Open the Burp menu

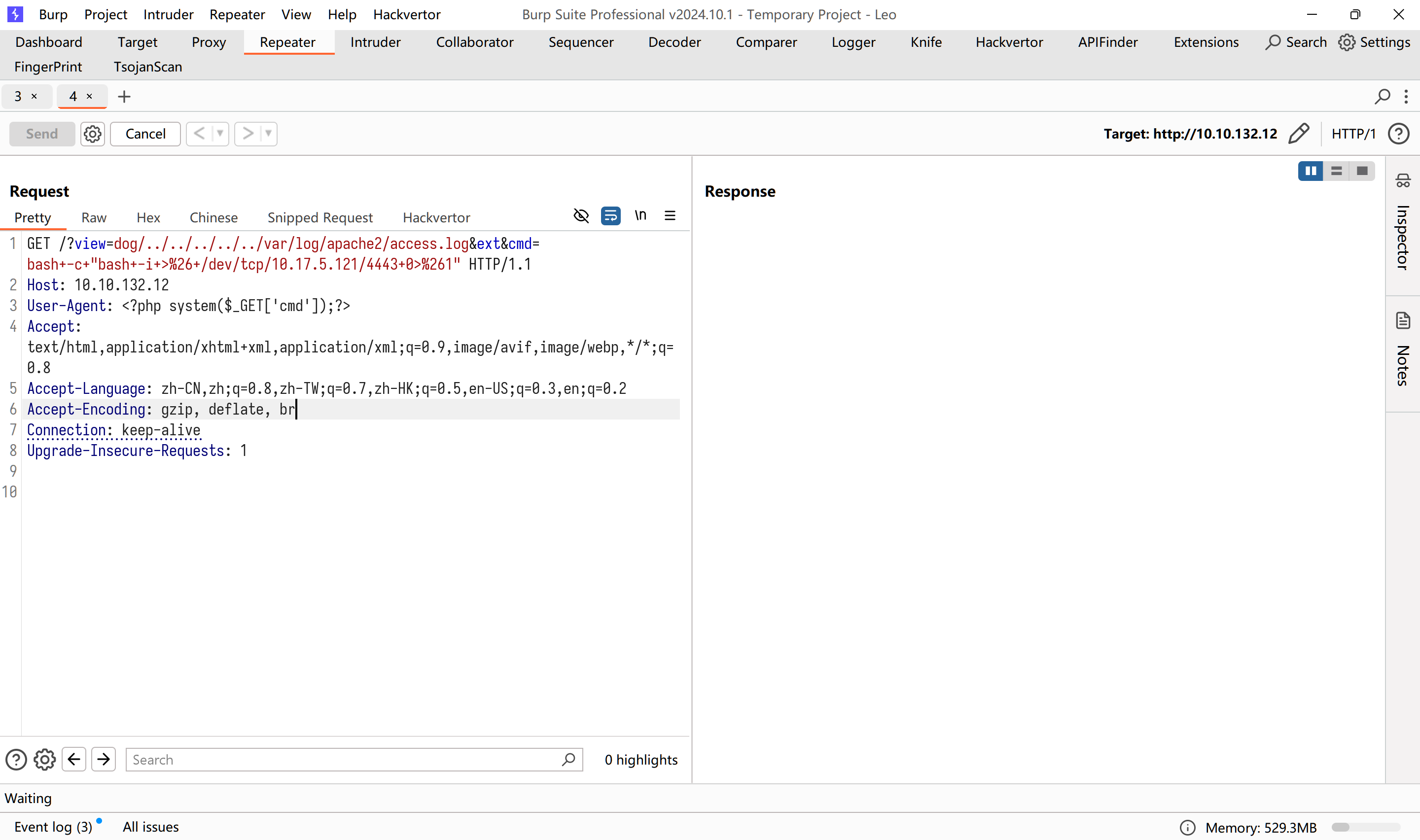pyautogui.click(x=53, y=14)
